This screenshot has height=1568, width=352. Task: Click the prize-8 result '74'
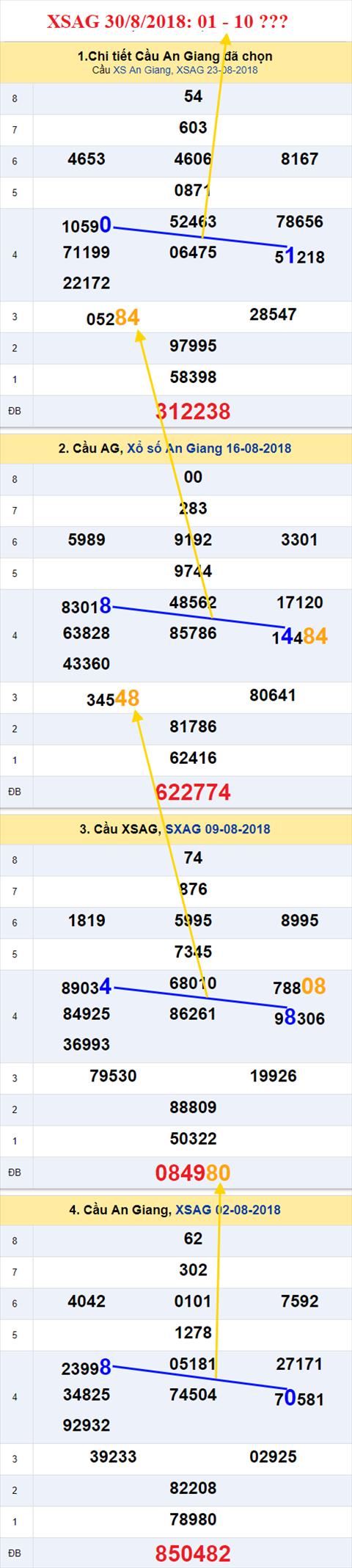[193, 858]
